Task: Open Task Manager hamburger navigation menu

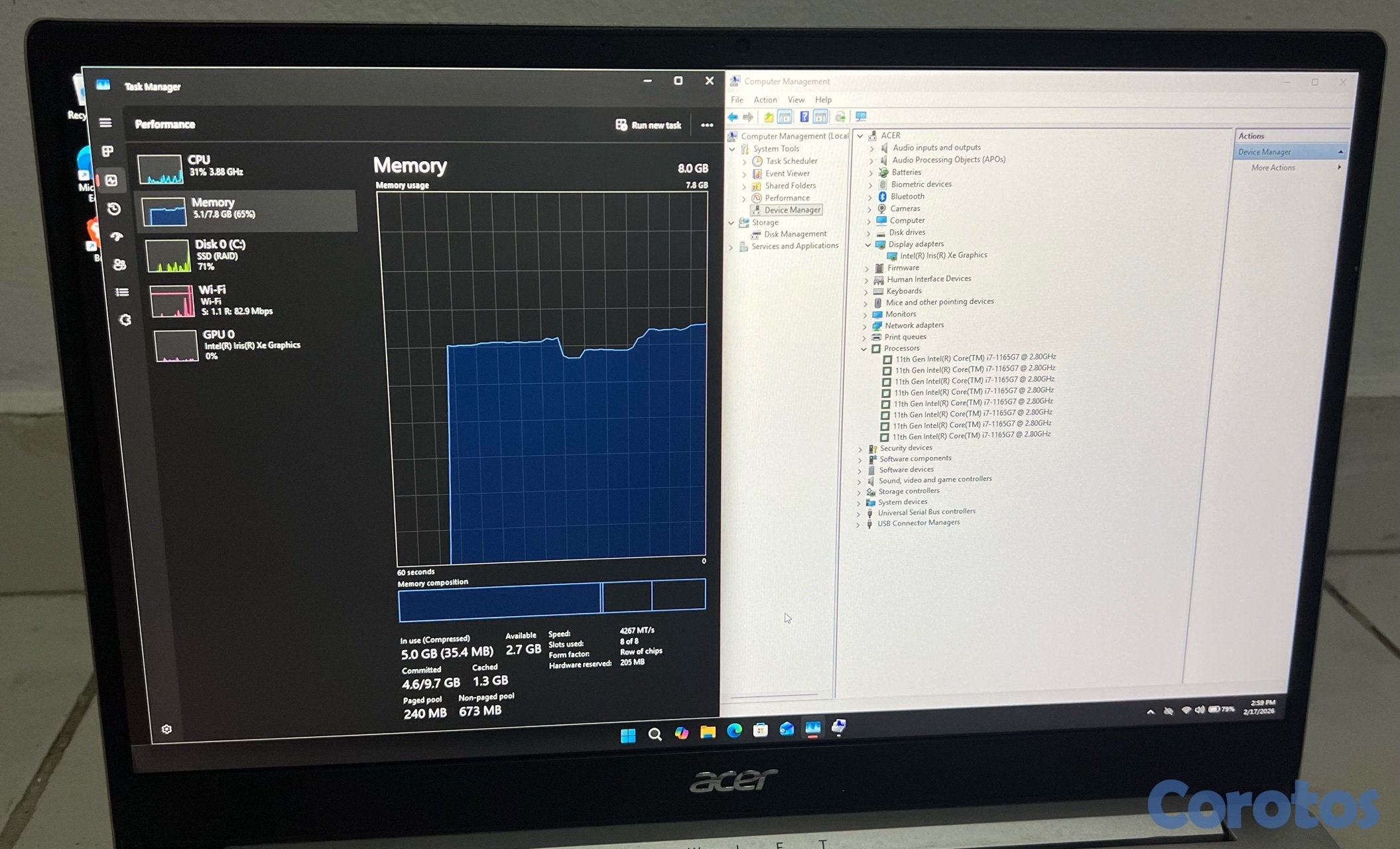Action: pyautogui.click(x=105, y=123)
